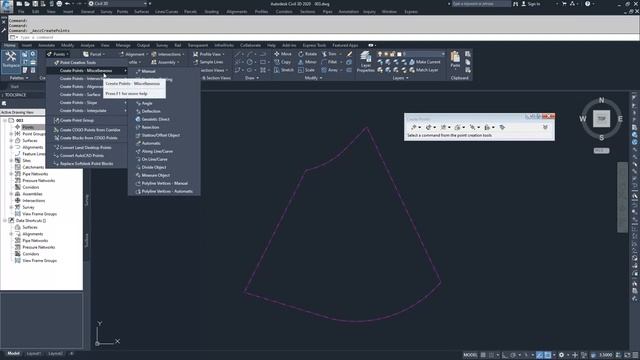Viewport: 640px width, 360px height.
Task: Select Pipe Networks in Prospector tree
Action: 35,174
